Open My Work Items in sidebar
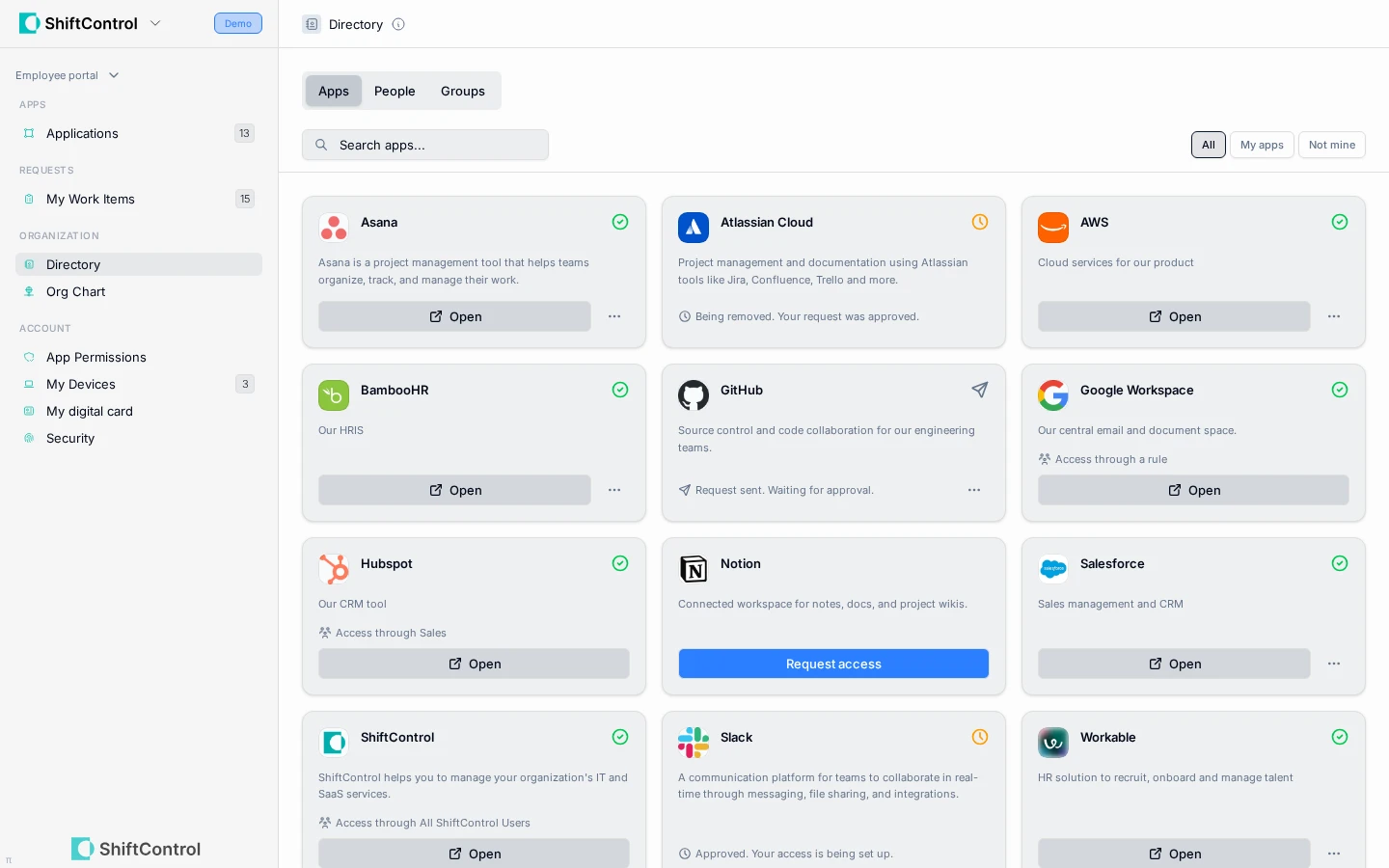The height and width of the screenshot is (868, 1389). (x=139, y=199)
